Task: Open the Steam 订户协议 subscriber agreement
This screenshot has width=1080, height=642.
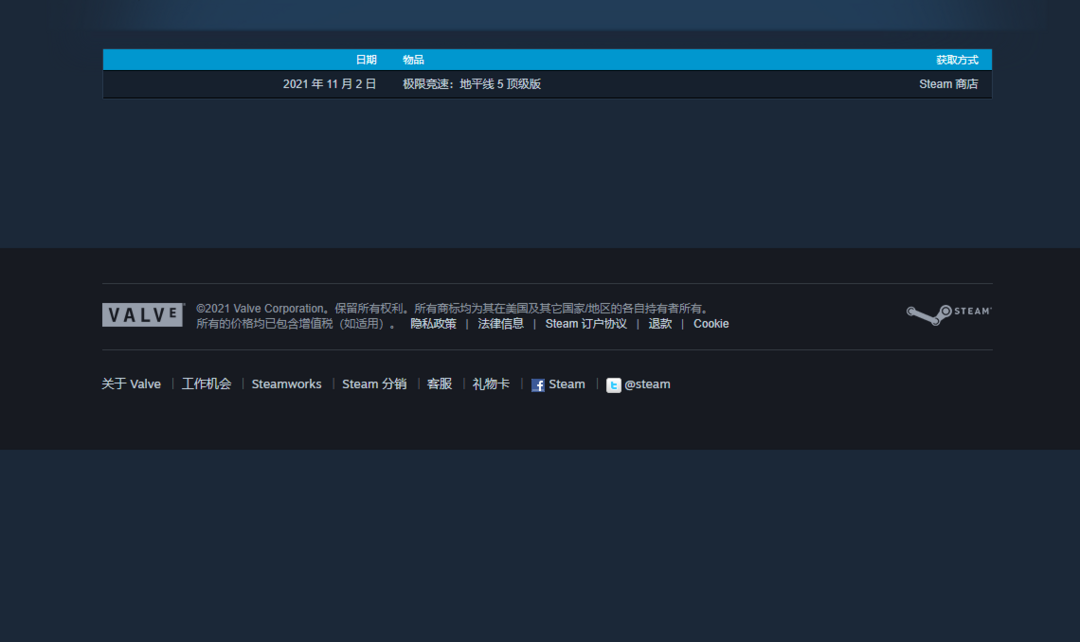Action: tap(586, 324)
